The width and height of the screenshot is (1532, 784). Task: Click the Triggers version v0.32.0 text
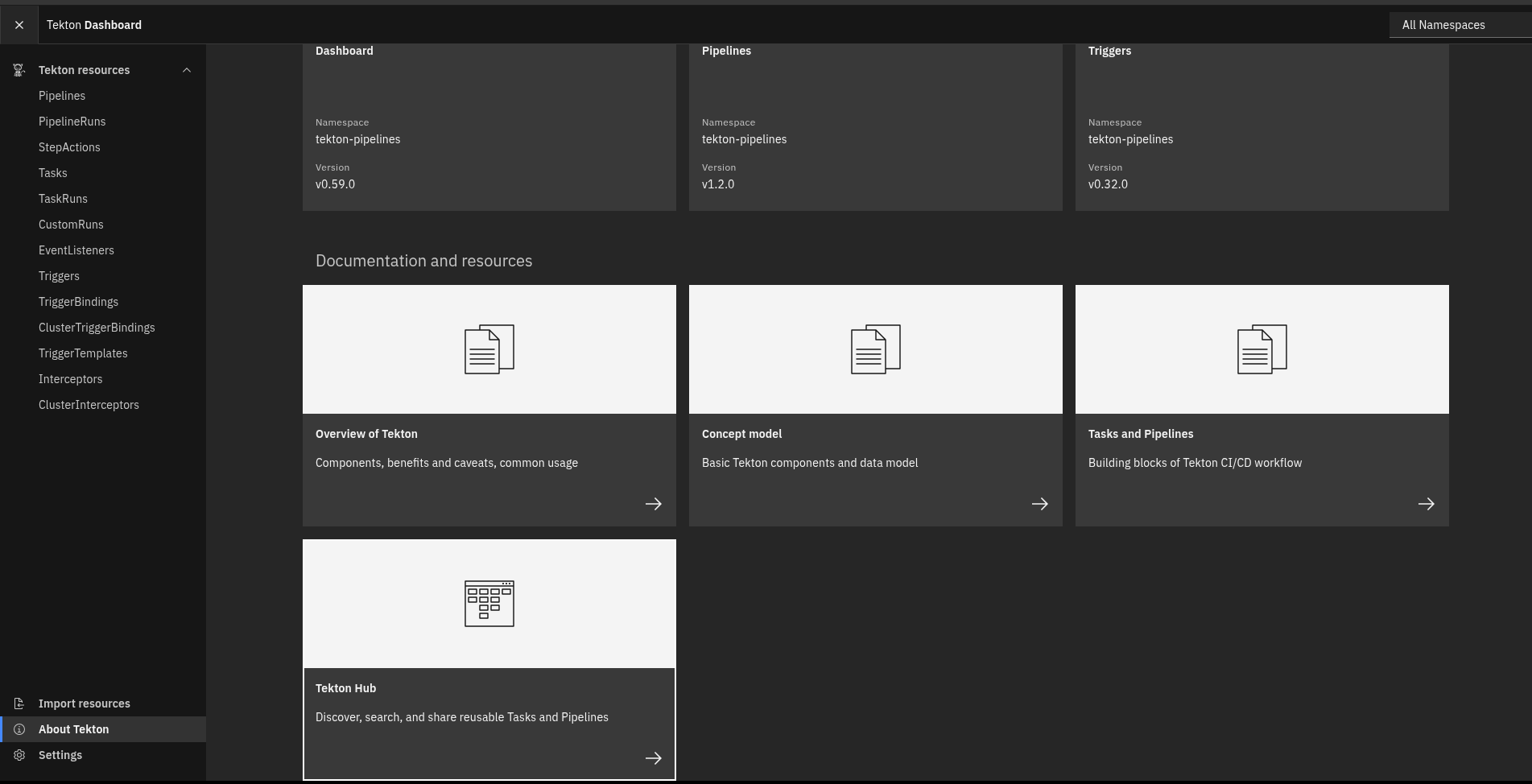coord(1108,184)
